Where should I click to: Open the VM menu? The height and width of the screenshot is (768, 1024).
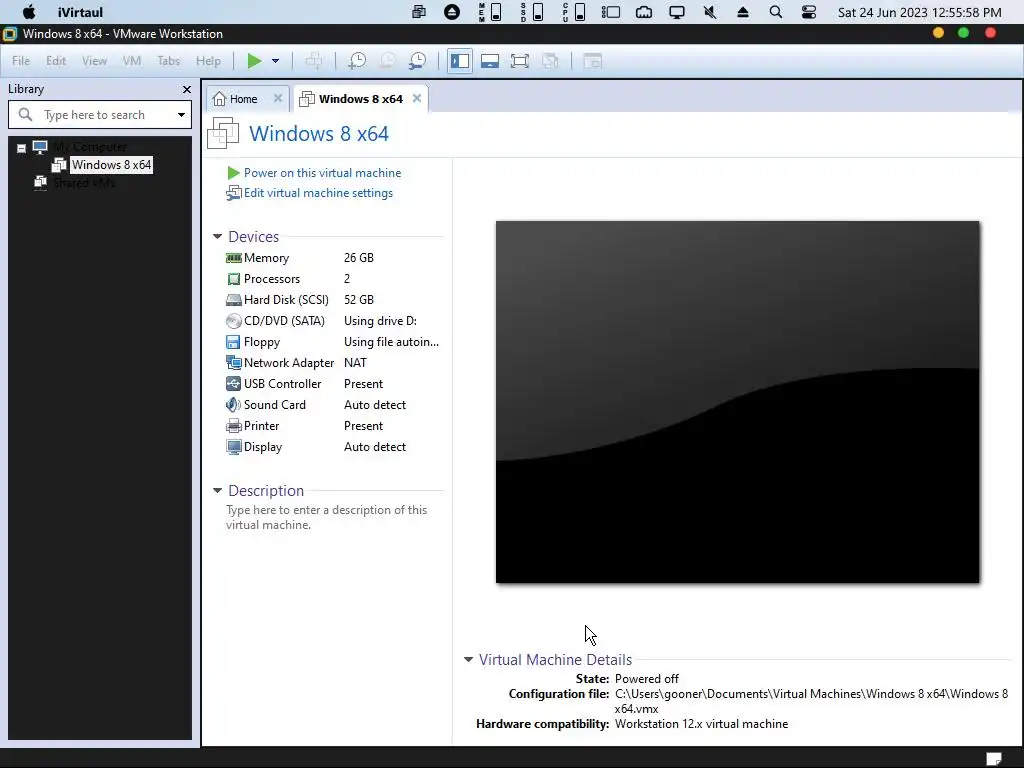click(132, 61)
